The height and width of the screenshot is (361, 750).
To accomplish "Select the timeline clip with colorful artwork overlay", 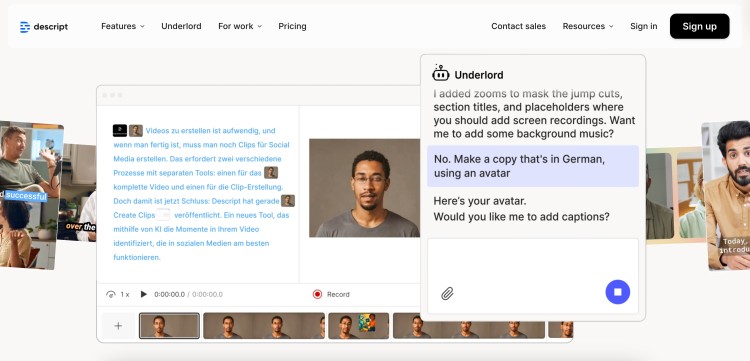I will point(358,326).
